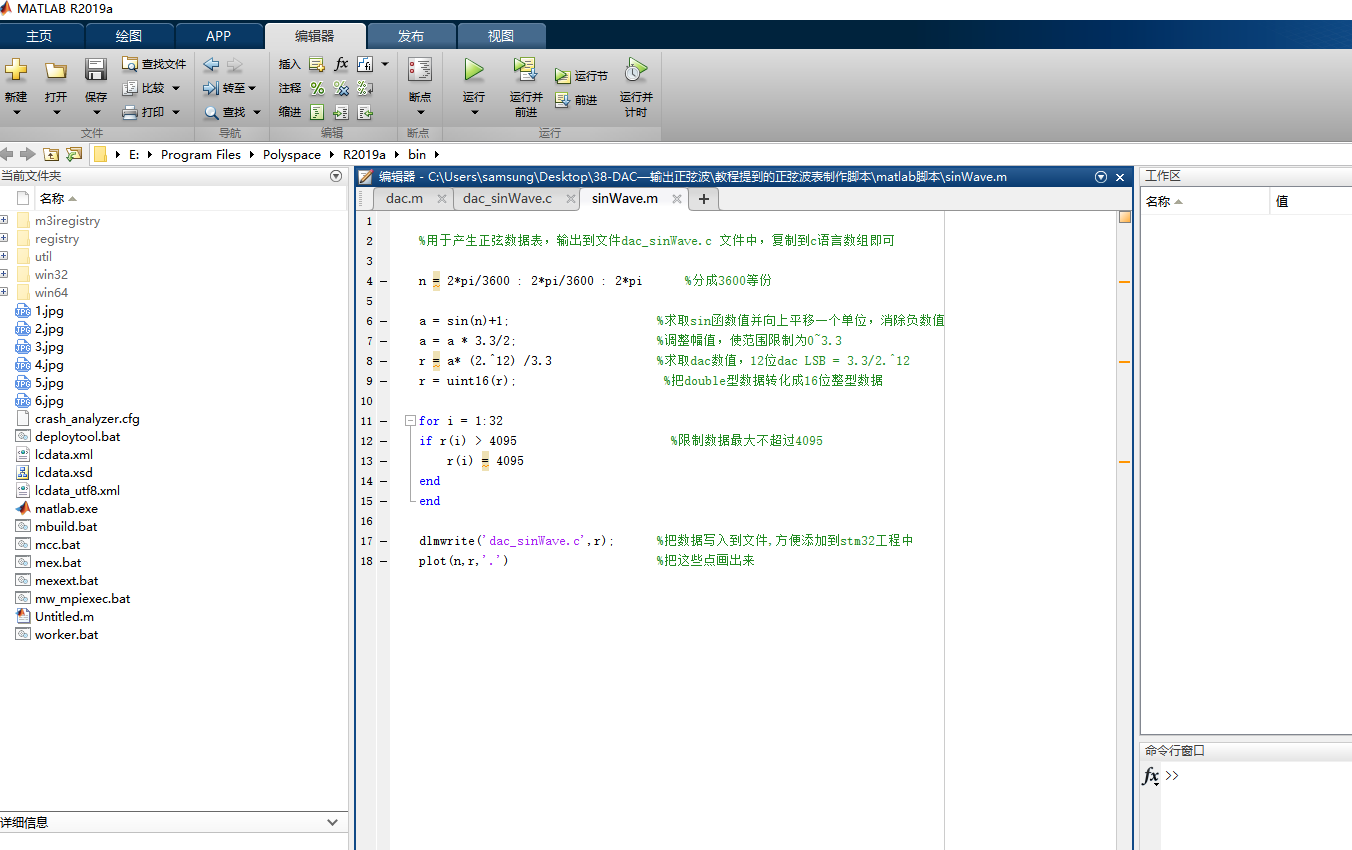Expand the util folder
The height and width of the screenshot is (850, 1352).
point(4,257)
